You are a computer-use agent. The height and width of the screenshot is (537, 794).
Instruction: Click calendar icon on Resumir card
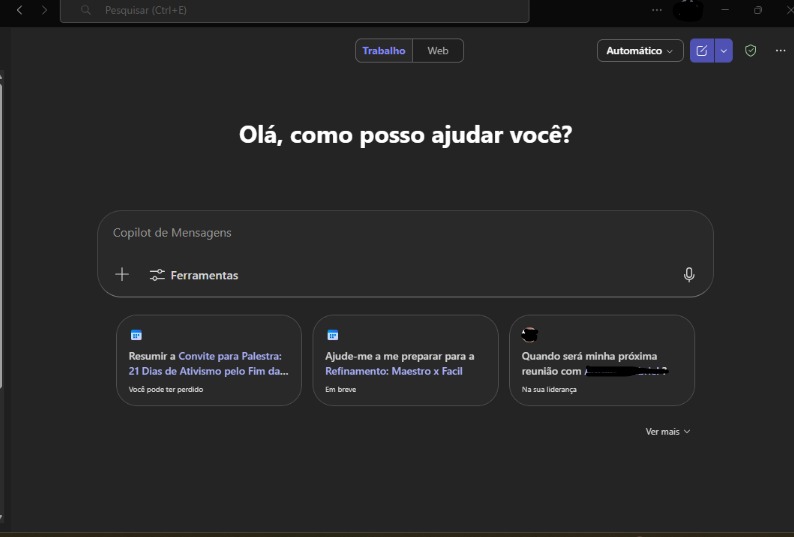[136, 335]
